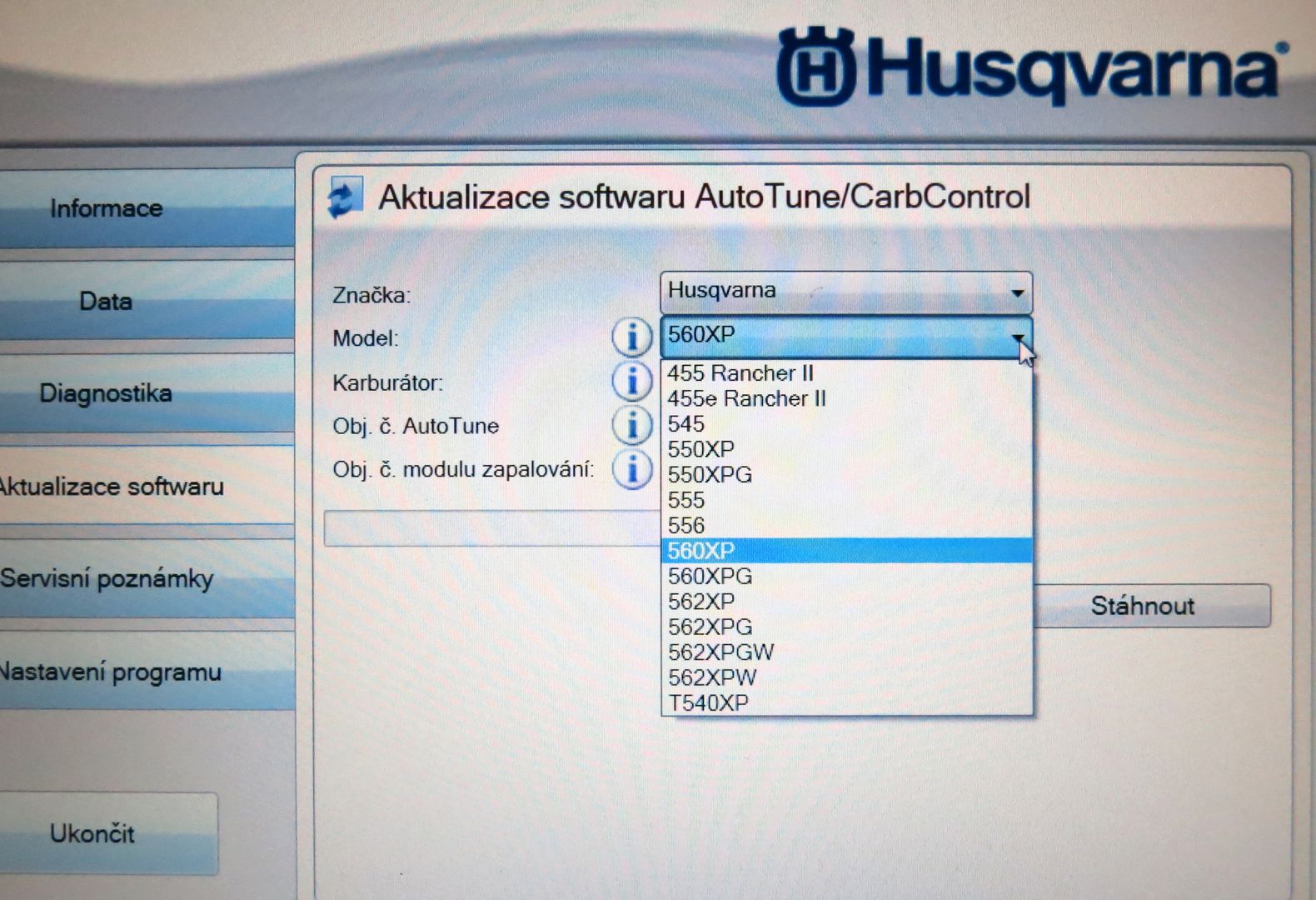
Task: Switch to the Diagnostika section
Action: 107,393
